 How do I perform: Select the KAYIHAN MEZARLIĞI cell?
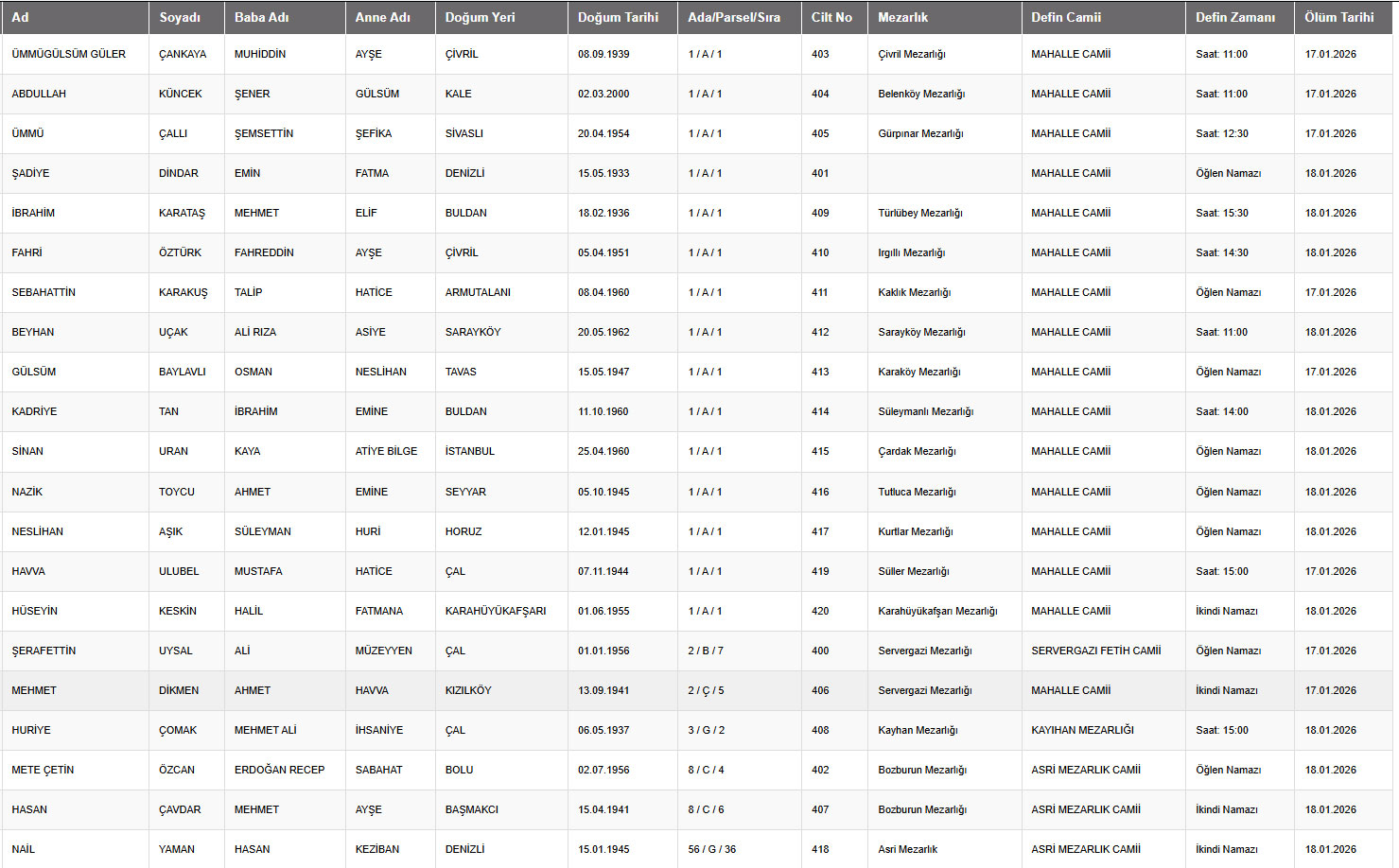click(1082, 730)
